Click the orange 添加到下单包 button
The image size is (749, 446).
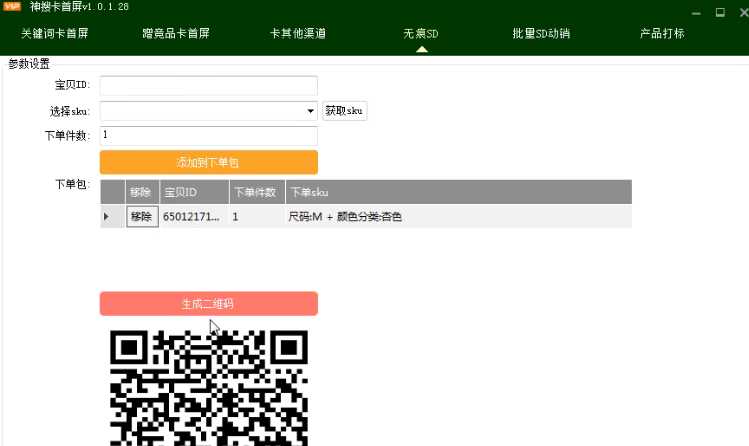(209, 162)
